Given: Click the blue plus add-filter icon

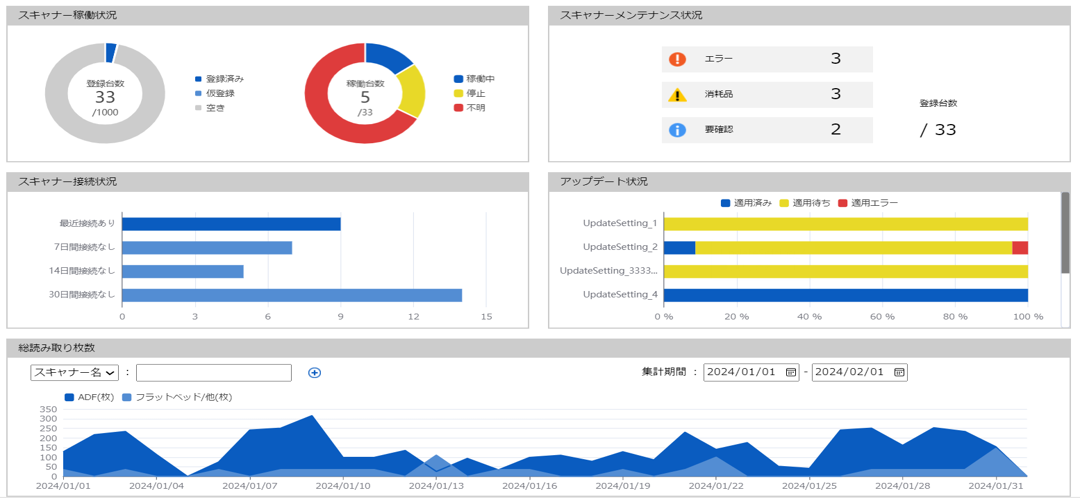Looking at the screenshot, I should point(315,373).
